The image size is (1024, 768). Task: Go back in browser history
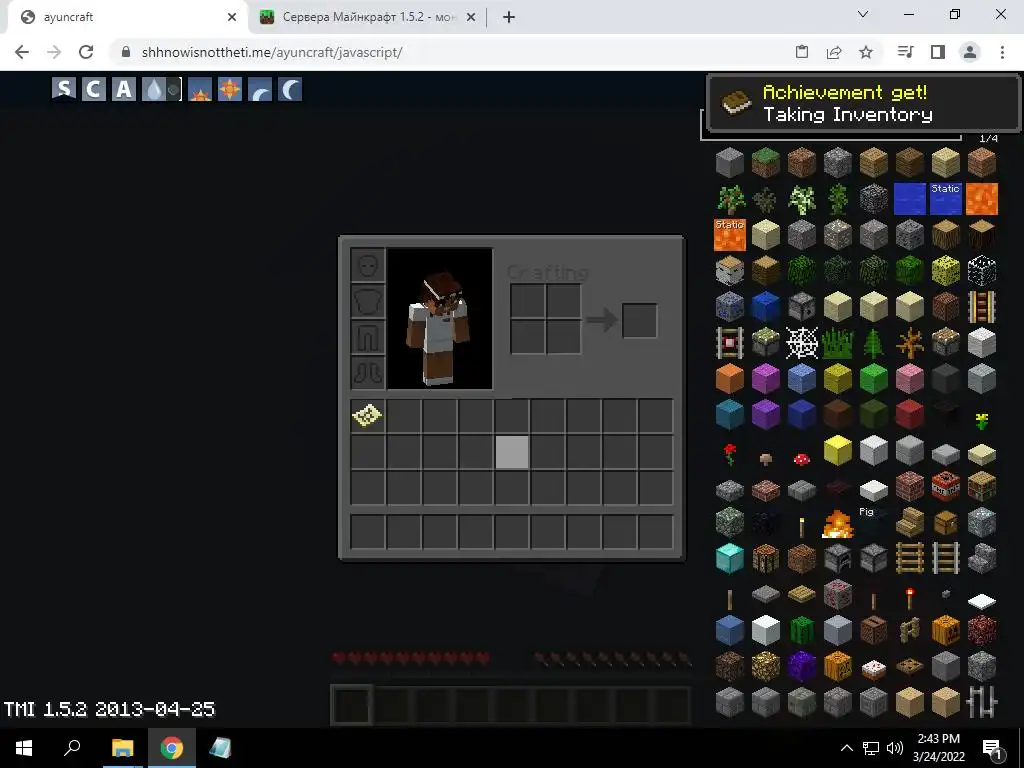pyautogui.click(x=22, y=52)
